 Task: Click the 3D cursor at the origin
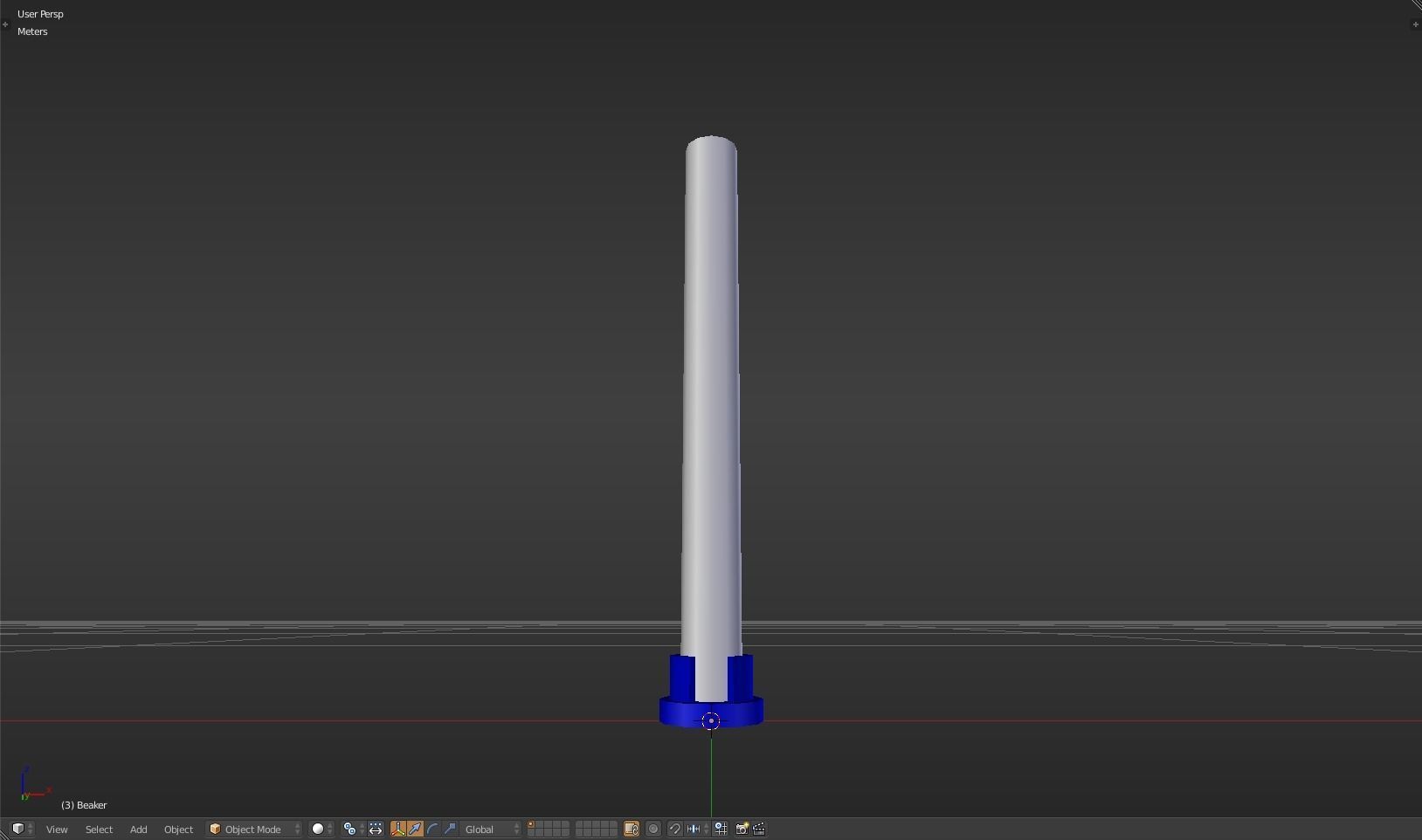click(711, 721)
